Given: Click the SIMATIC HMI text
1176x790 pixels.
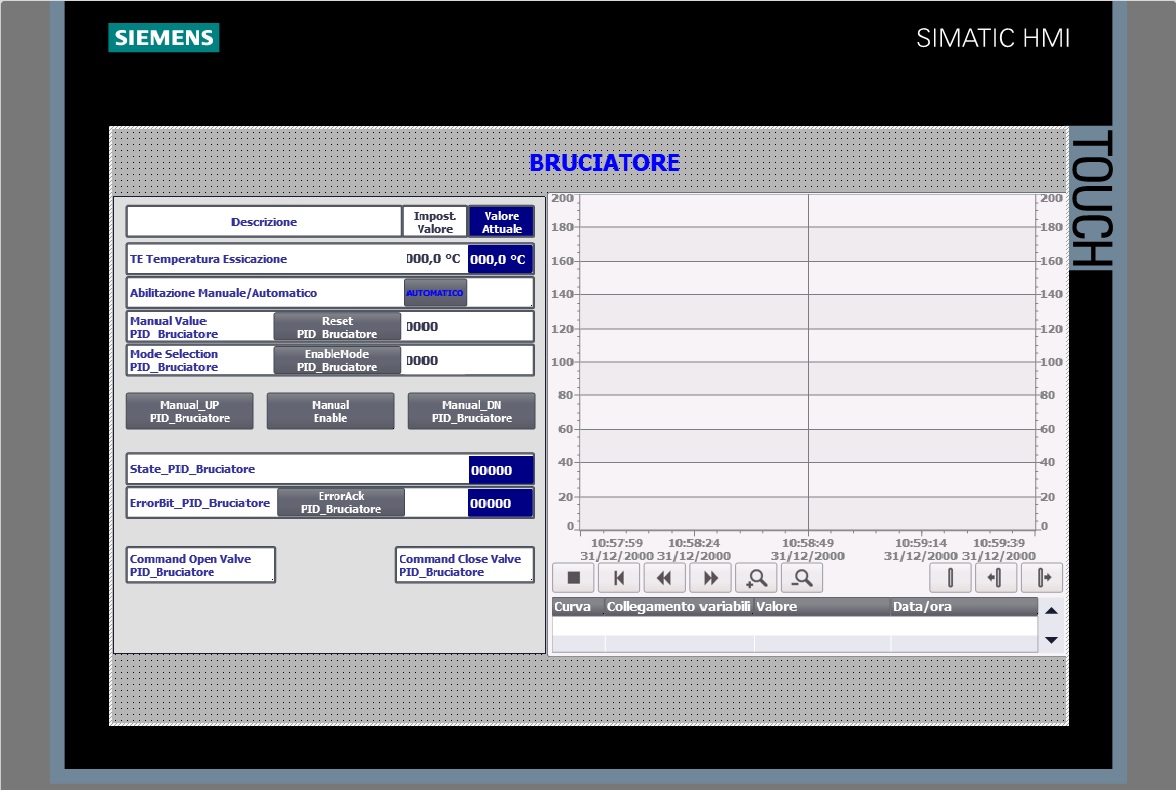Looking at the screenshot, I should coord(993,38).
